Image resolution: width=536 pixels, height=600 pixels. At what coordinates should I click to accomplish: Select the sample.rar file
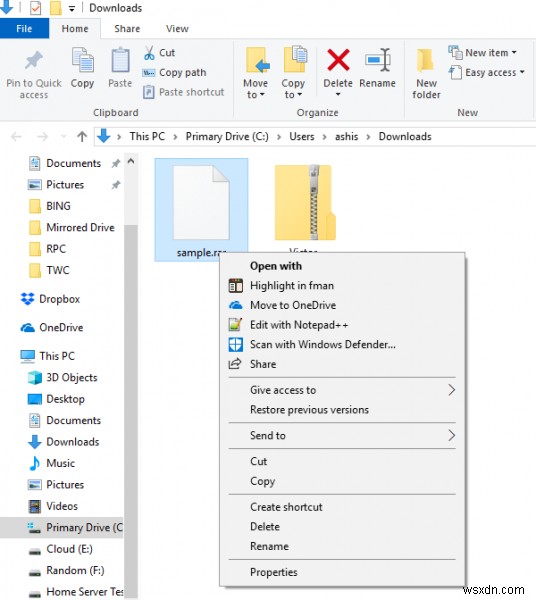click(x=201, y=210)
